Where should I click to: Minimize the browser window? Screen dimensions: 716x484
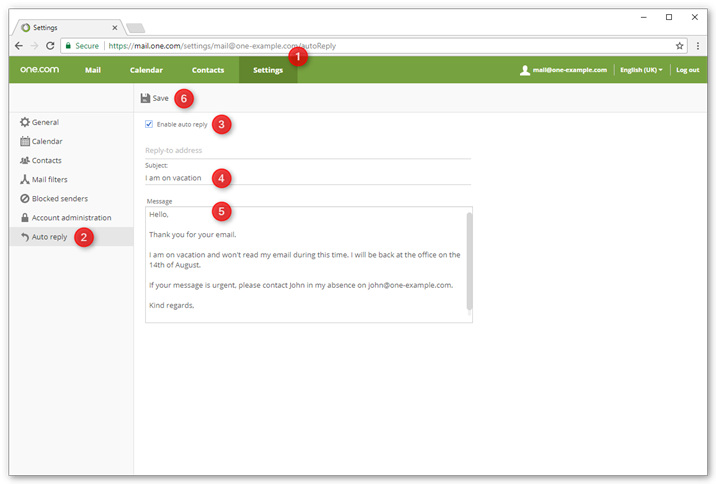pyautogui.click(x=643, y=17)
